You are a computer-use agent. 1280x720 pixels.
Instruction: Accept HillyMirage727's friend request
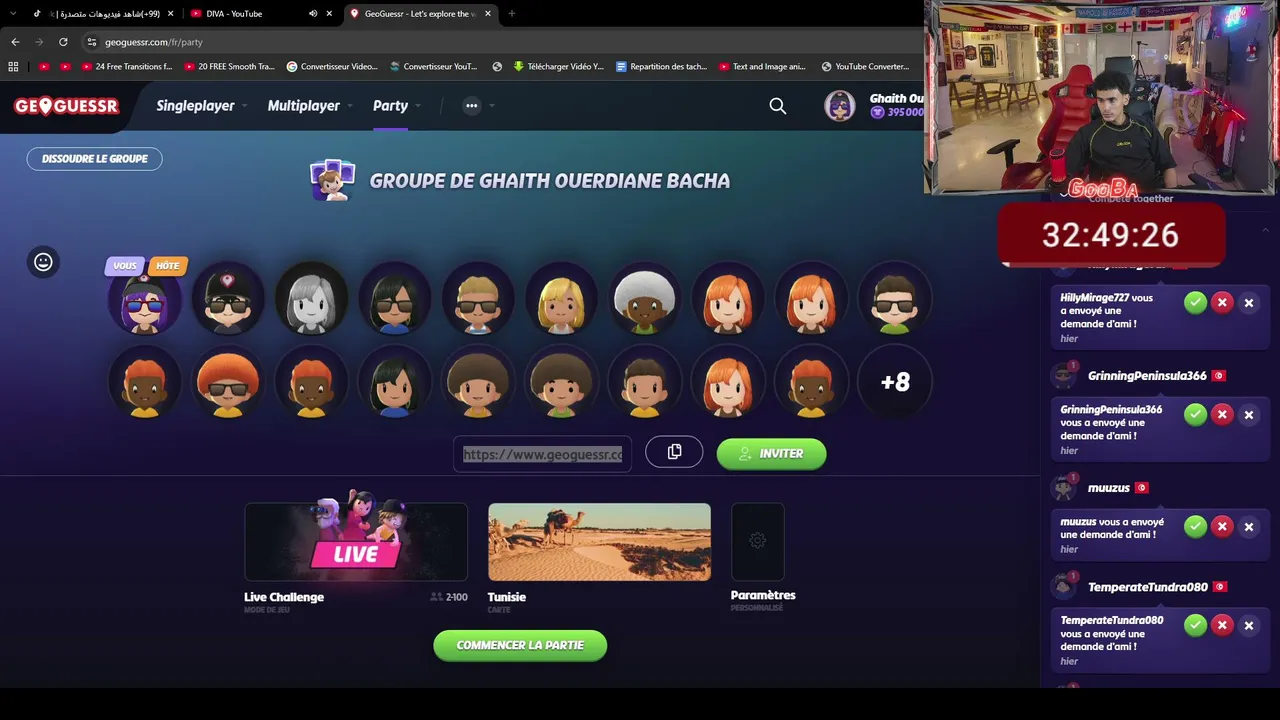(x=1195, y=302)
